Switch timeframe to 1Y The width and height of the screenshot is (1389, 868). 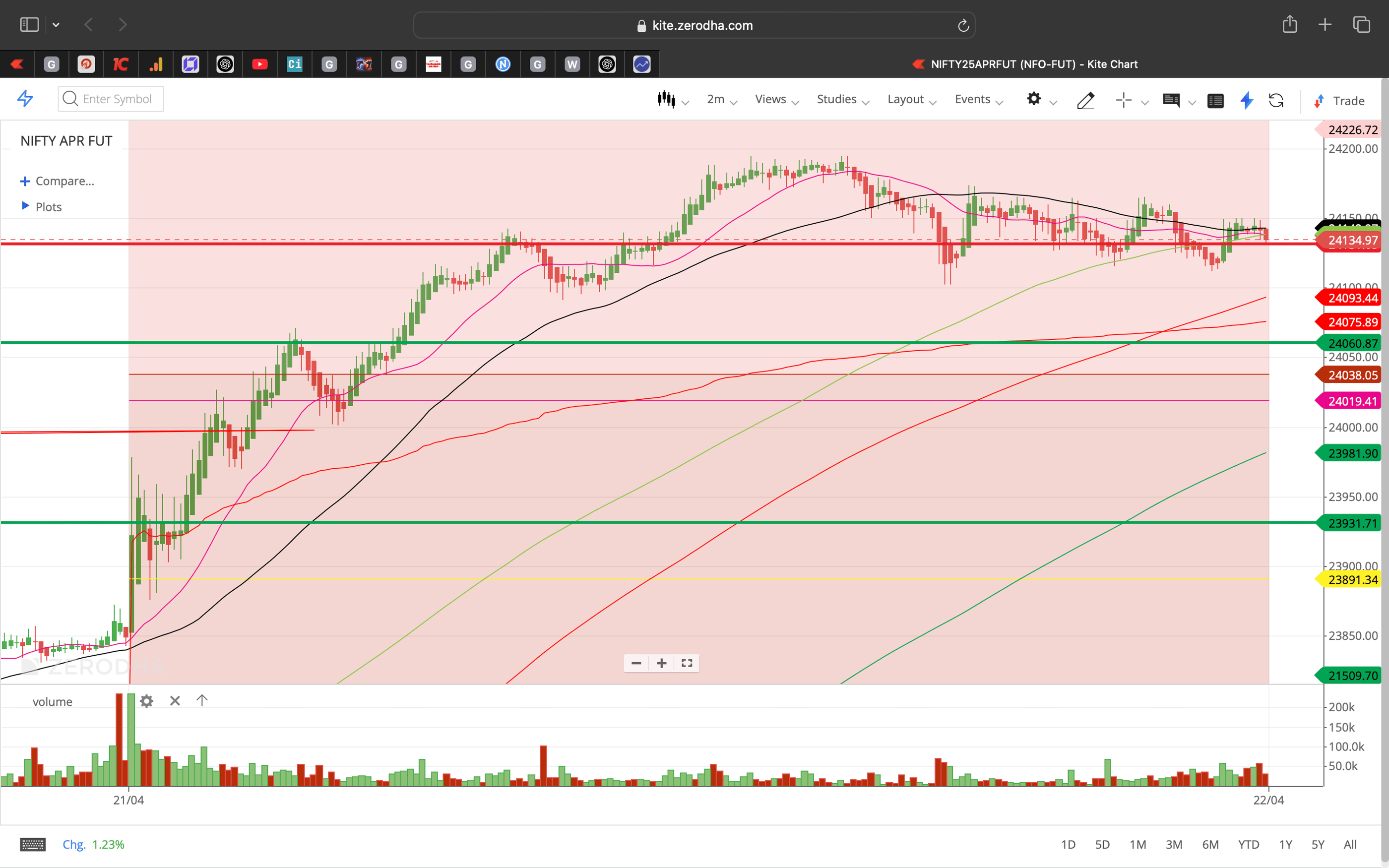point(1286,844)
